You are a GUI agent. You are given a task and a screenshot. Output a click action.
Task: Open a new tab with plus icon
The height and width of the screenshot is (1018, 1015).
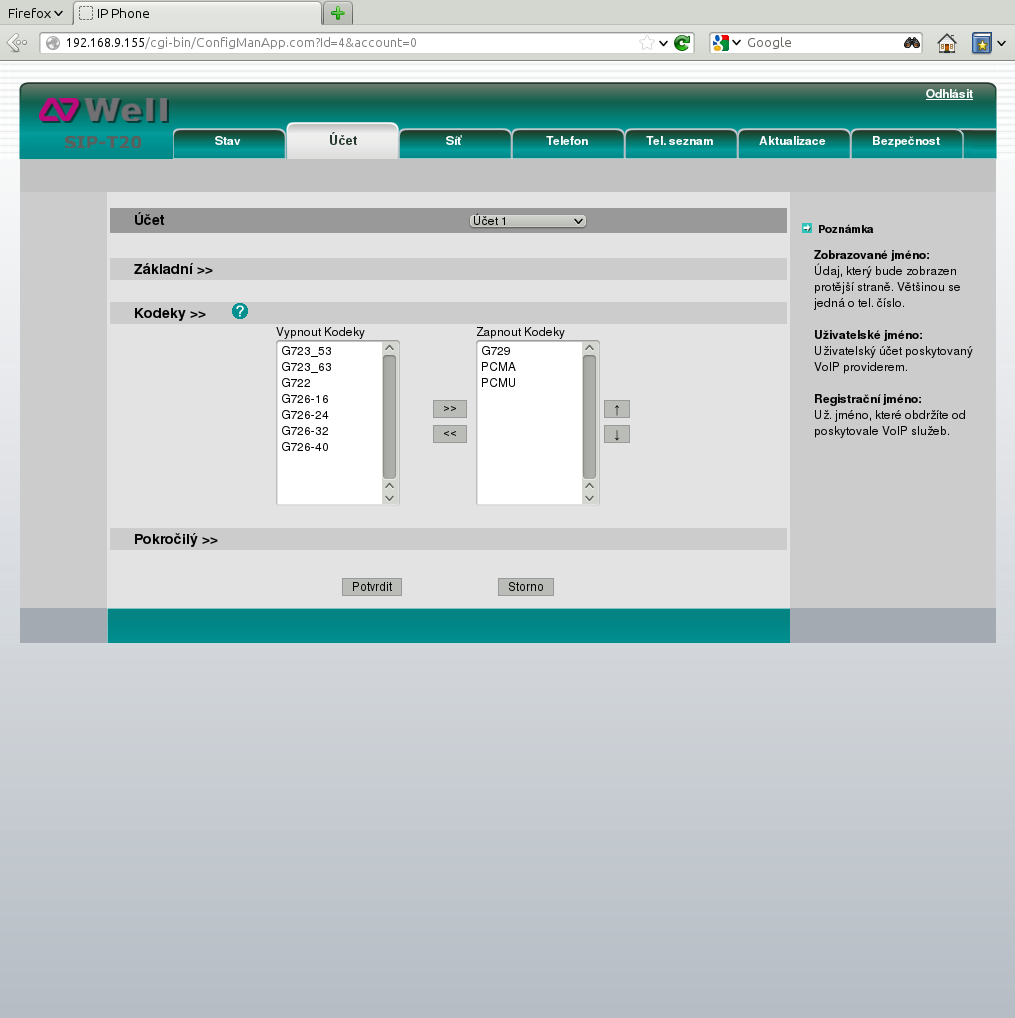click(338, 13)
